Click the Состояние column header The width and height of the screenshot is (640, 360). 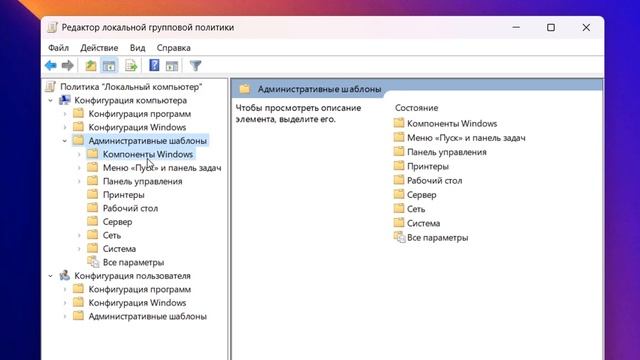pyautogui.click(x=416, y=108)
